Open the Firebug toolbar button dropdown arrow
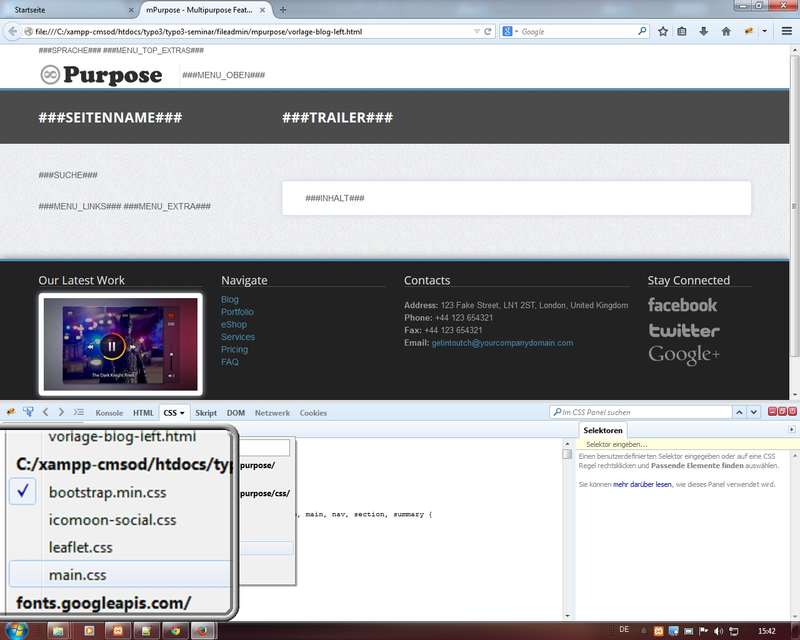The height and width of the screenshot is (640, 800). point(766,31)
